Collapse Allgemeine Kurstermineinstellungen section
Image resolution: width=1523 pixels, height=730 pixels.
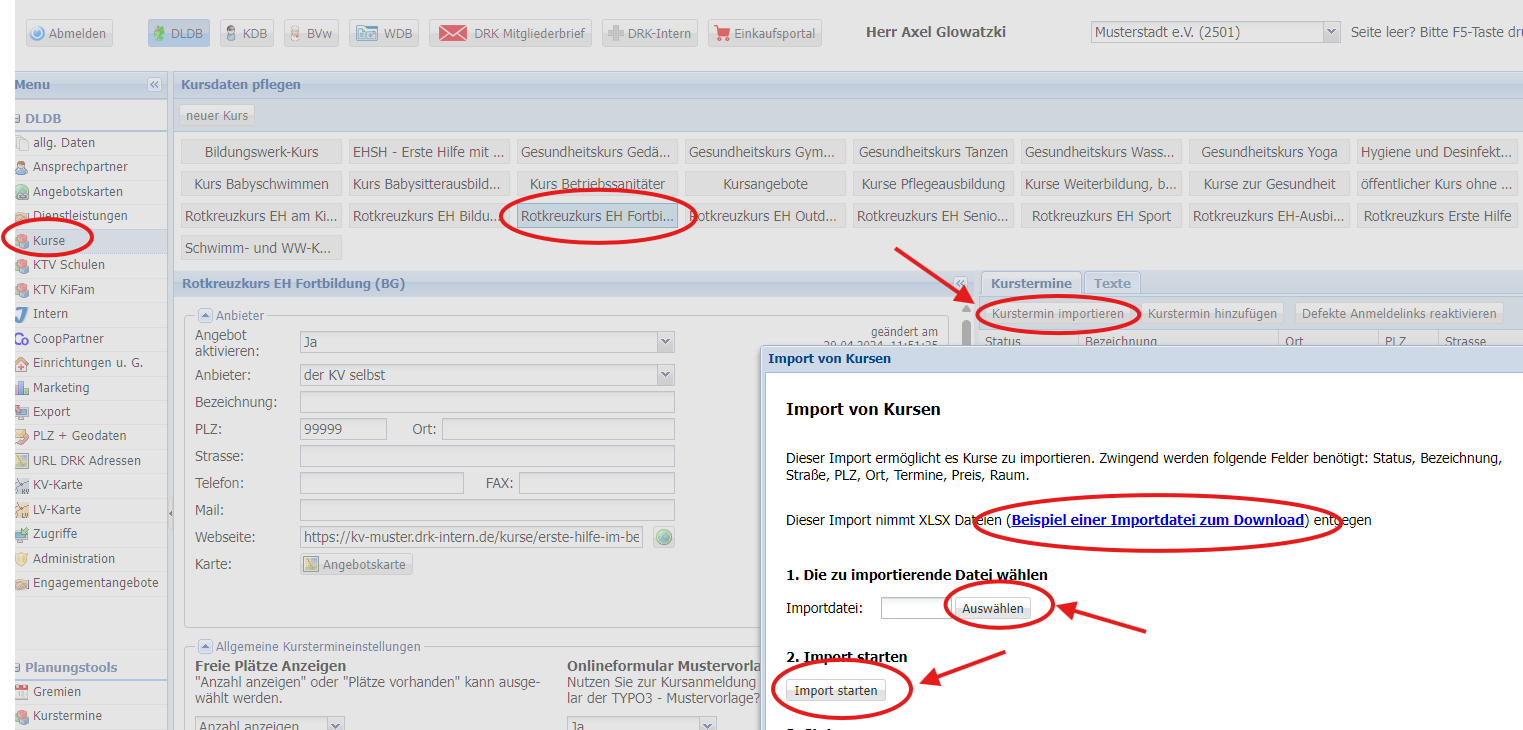[205, 647]
